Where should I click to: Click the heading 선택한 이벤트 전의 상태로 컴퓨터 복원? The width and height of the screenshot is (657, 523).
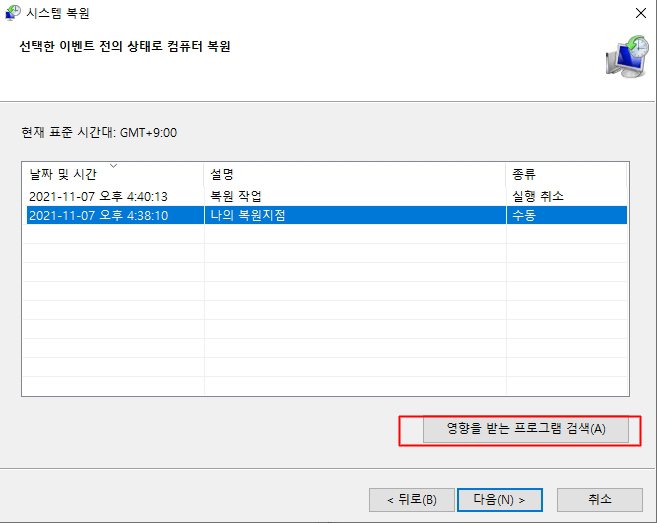click(125, 46)
